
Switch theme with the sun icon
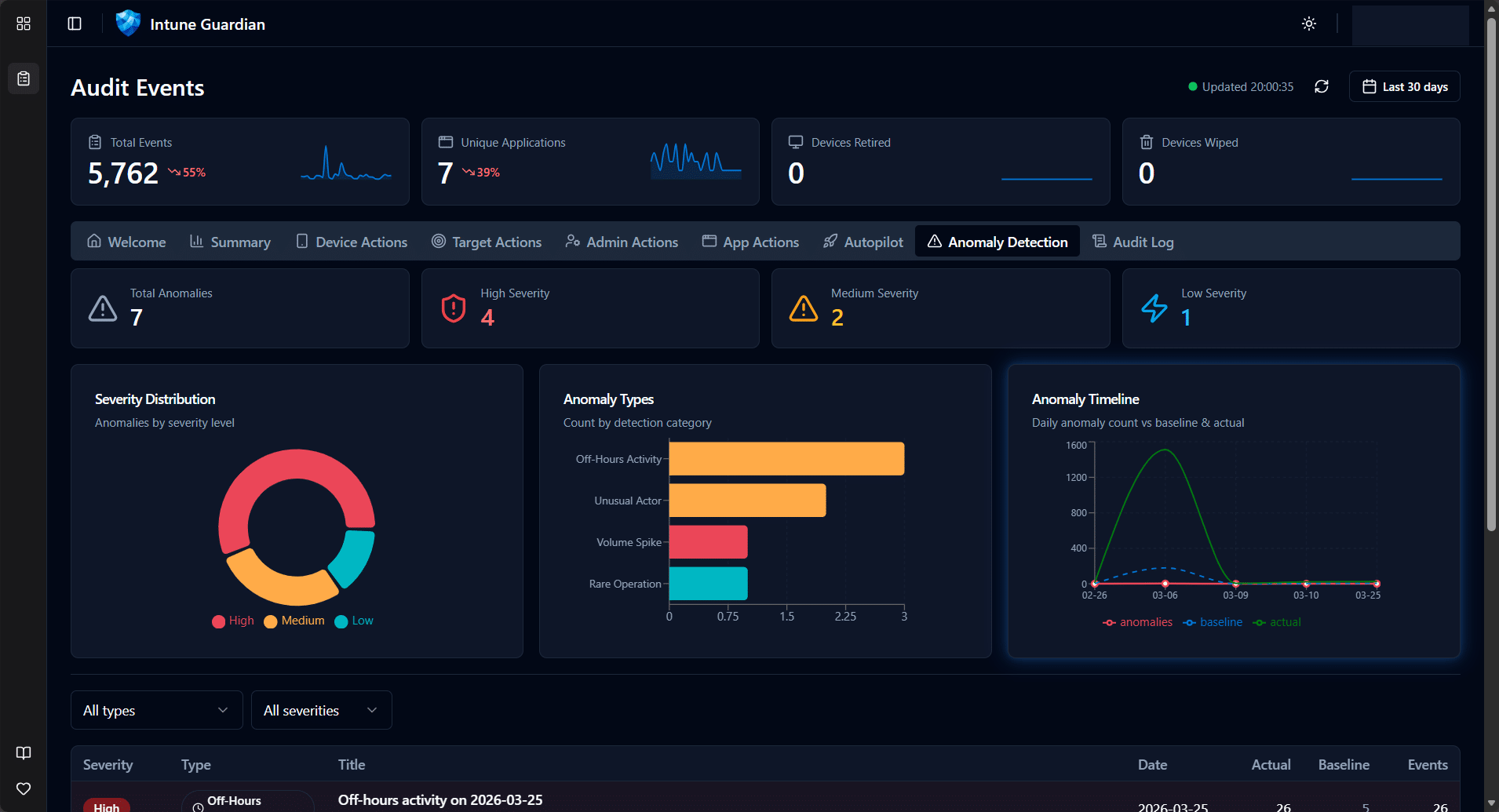click(x=1309, y=24)
